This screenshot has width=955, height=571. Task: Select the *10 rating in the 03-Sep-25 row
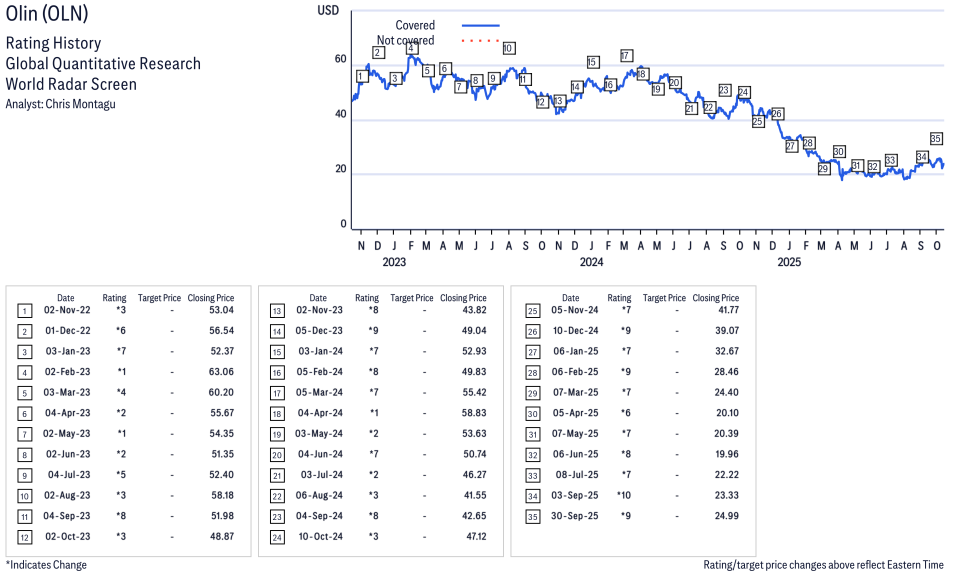click(x=619, y=496)
